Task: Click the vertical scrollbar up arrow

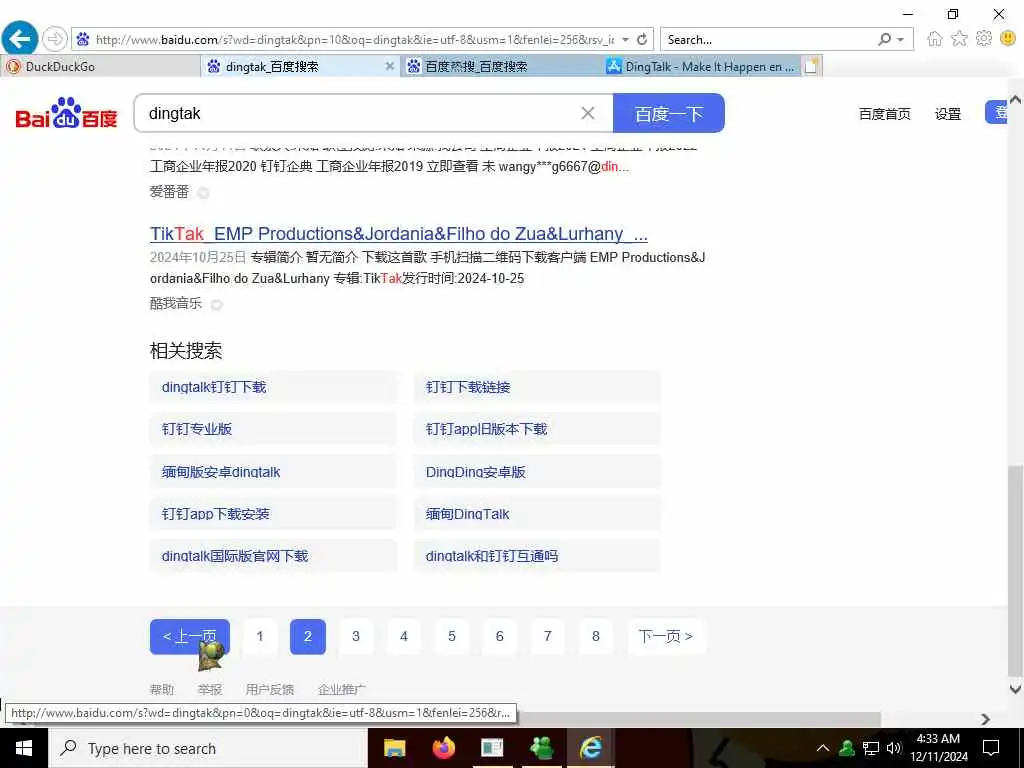Action: coord(1016,100)
